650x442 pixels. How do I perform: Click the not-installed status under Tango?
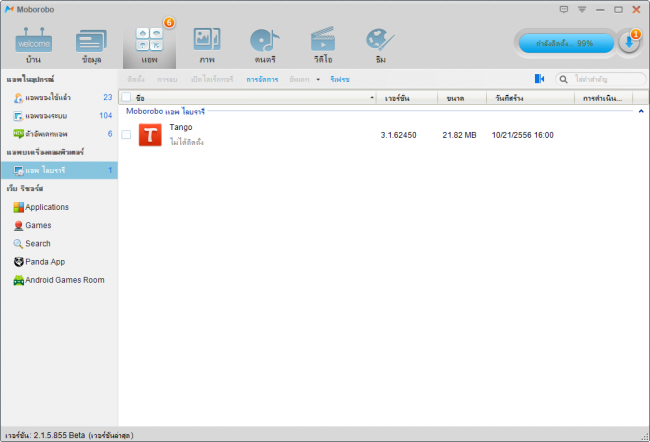point(187,142)
